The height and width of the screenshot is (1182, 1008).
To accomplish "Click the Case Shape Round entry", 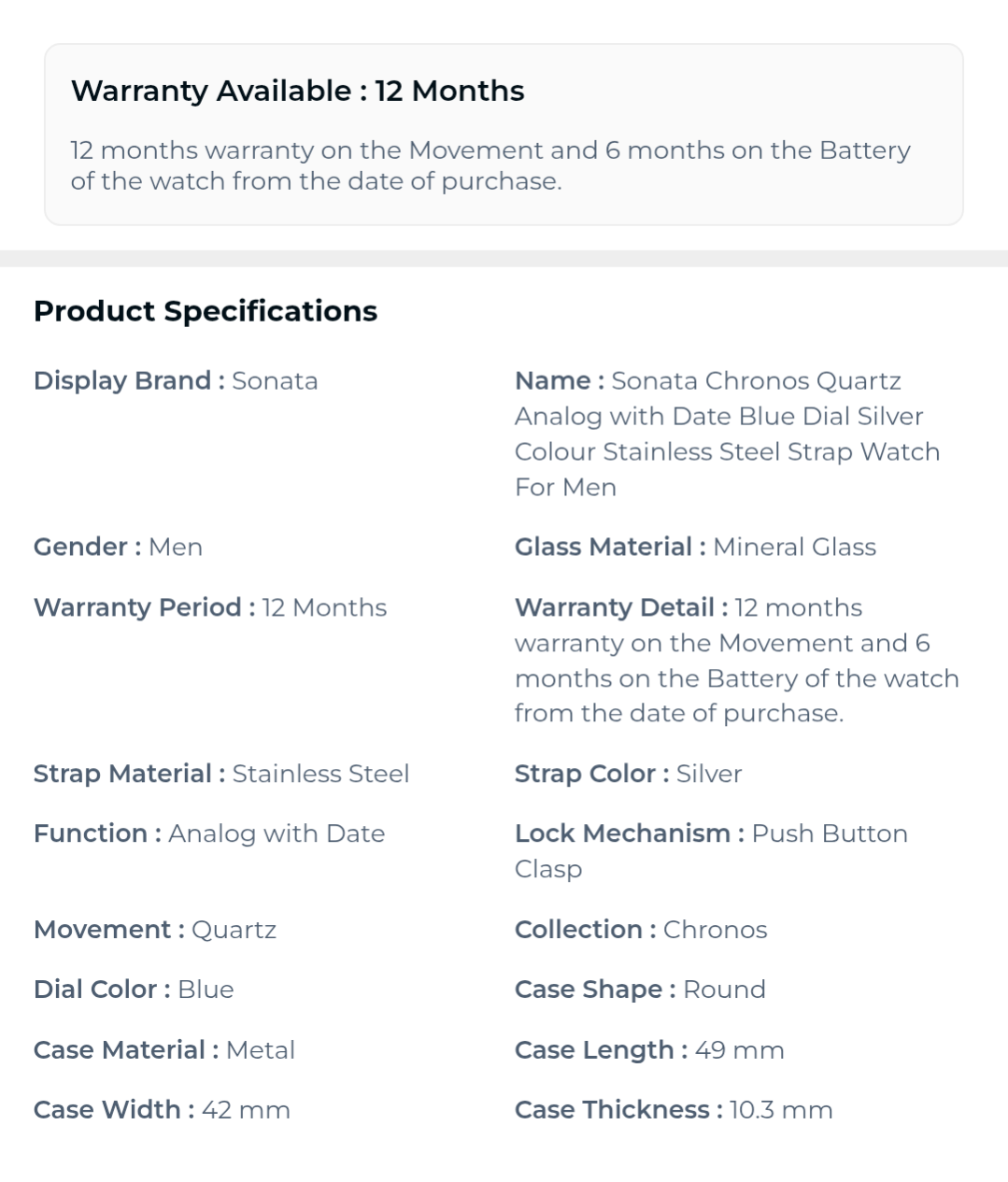I will tap(640, 990).
